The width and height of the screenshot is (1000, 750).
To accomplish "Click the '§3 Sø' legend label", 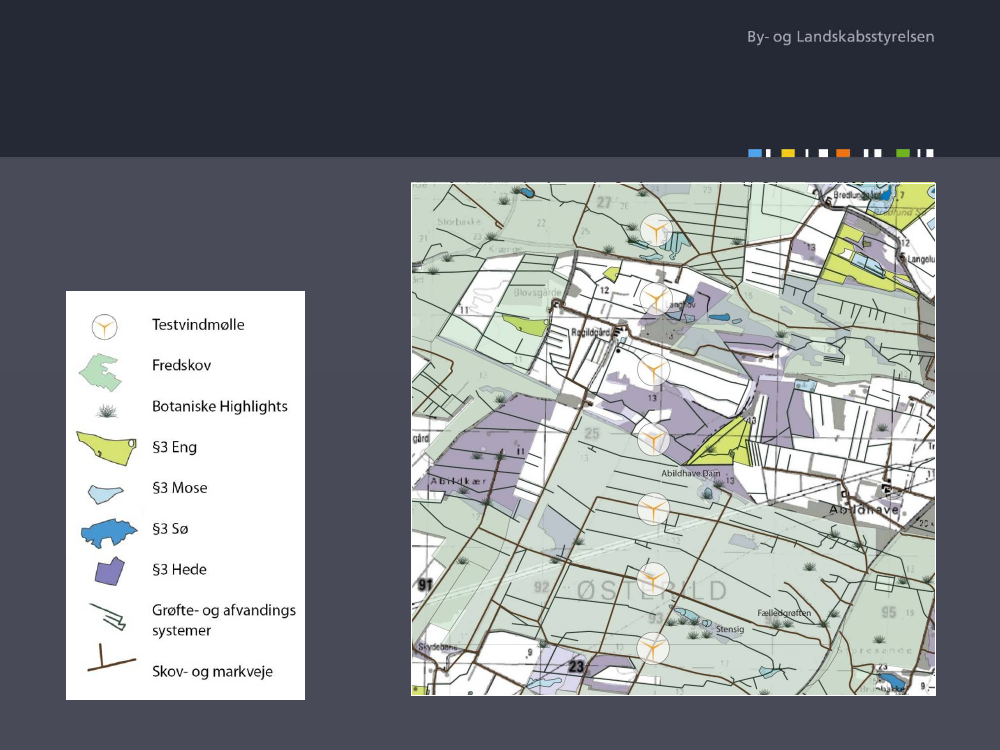I will (x=170, y=529).
